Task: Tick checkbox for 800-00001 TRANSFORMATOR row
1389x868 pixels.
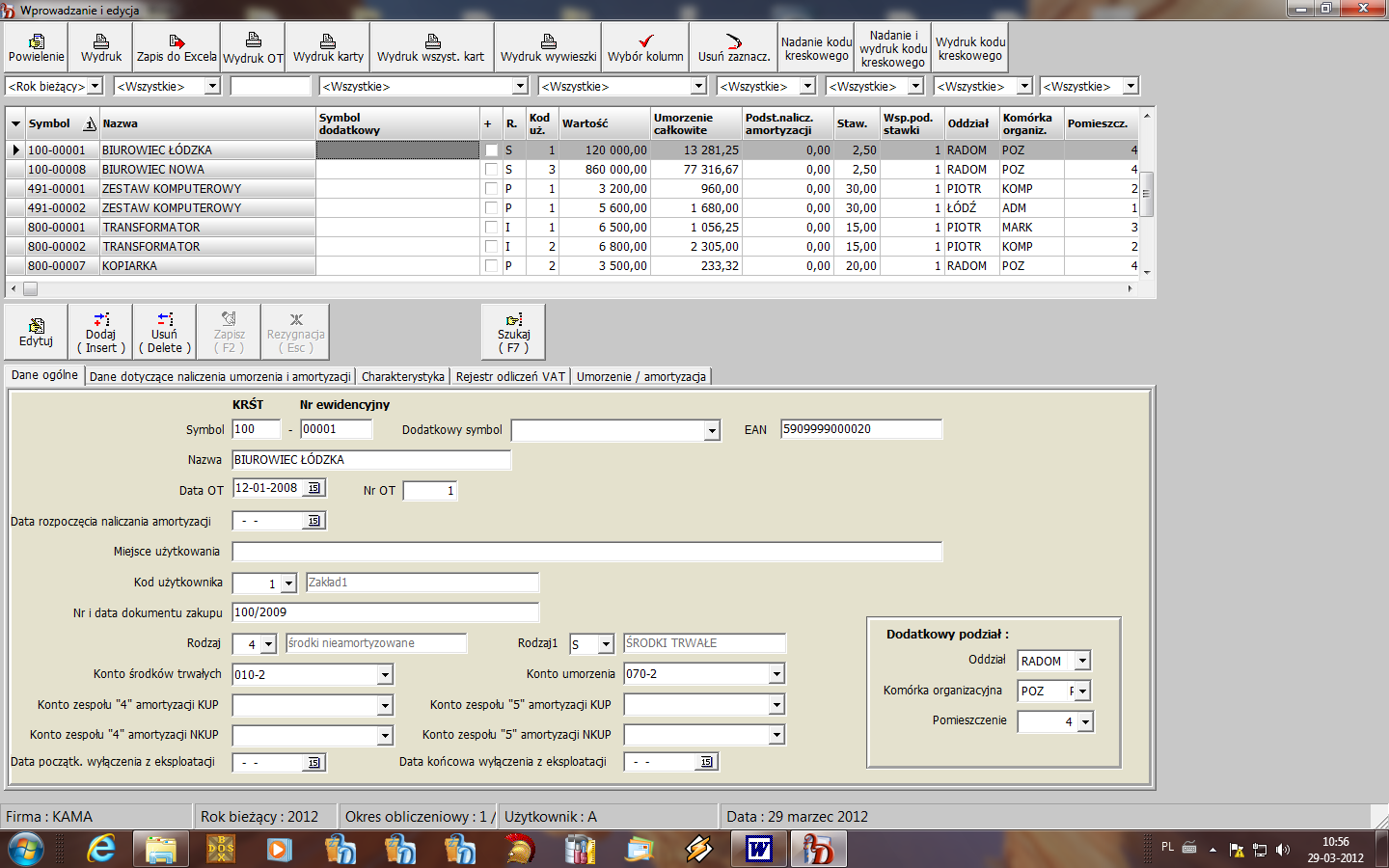Action: [492, 228]
